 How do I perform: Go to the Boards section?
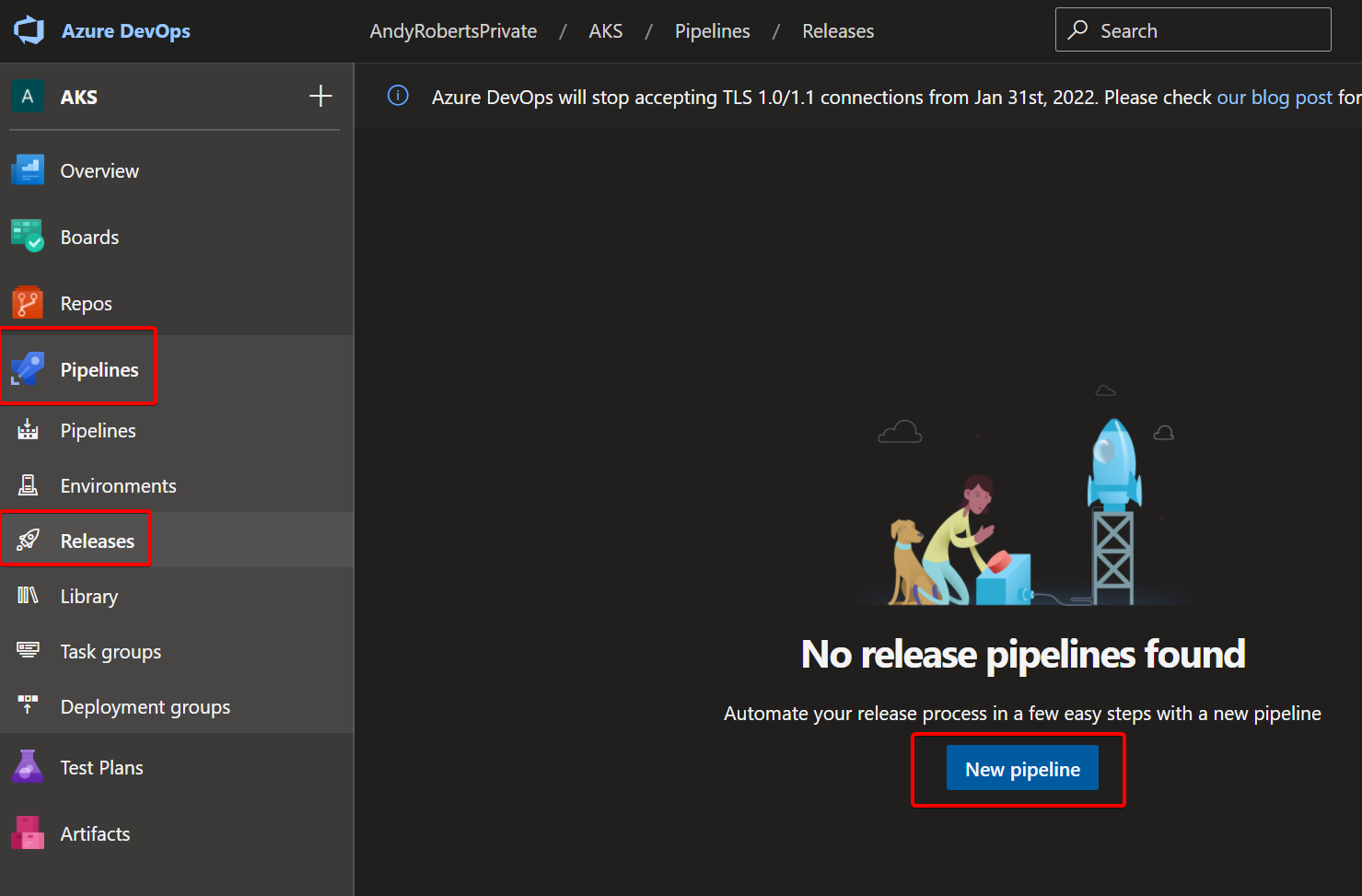pyautogui.click(x=89, y=238)
